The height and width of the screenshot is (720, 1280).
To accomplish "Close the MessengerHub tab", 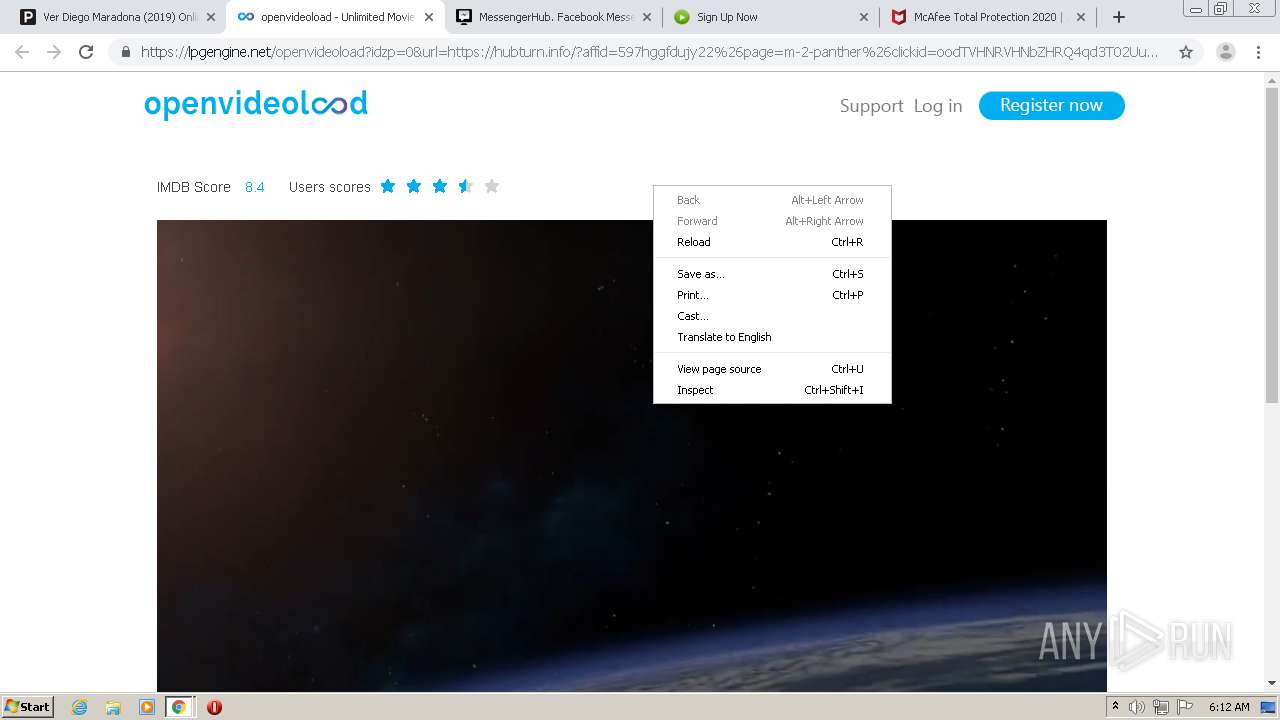I will coord(647,17).
